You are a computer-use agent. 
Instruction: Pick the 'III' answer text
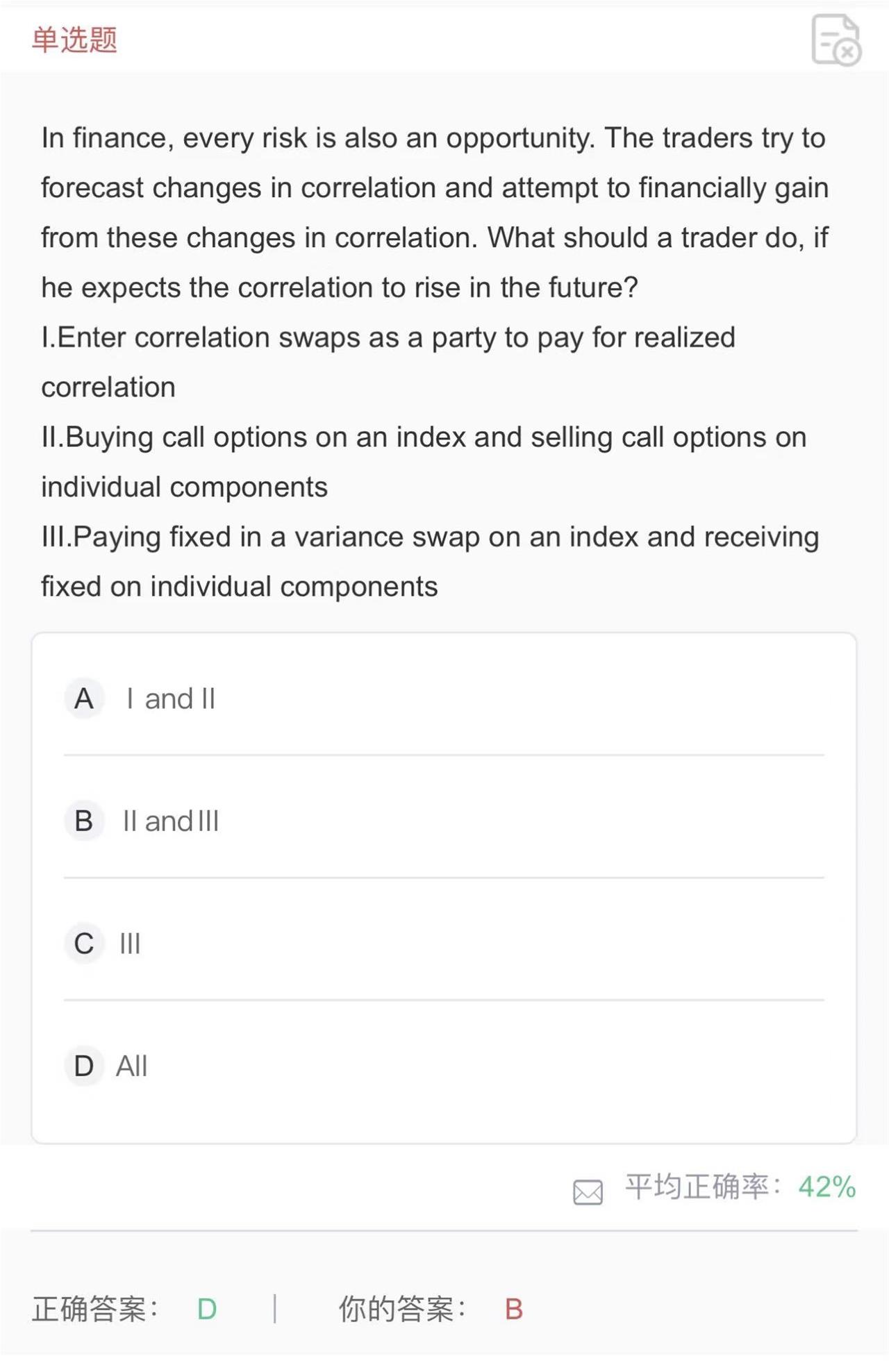[130, 944]
